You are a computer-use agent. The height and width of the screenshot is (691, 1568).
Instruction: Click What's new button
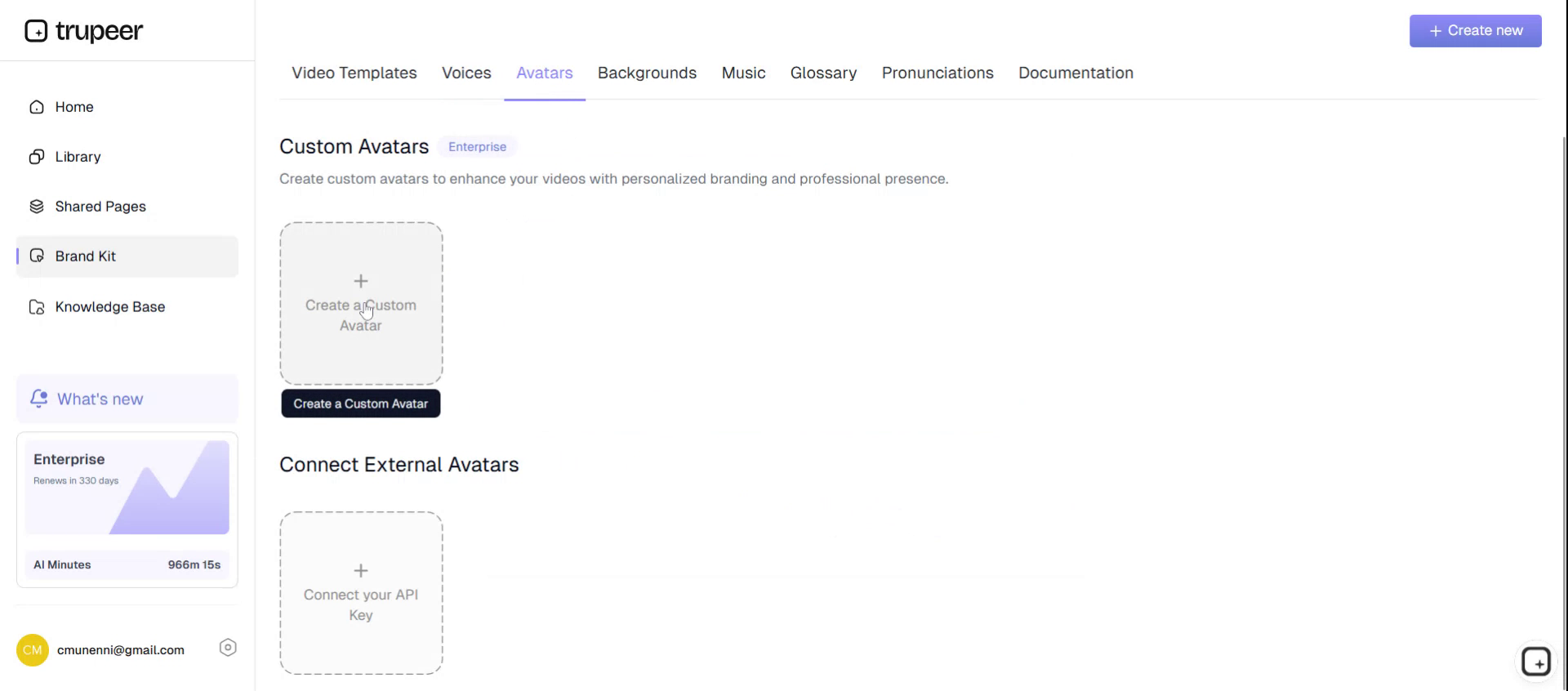point(127,399)
